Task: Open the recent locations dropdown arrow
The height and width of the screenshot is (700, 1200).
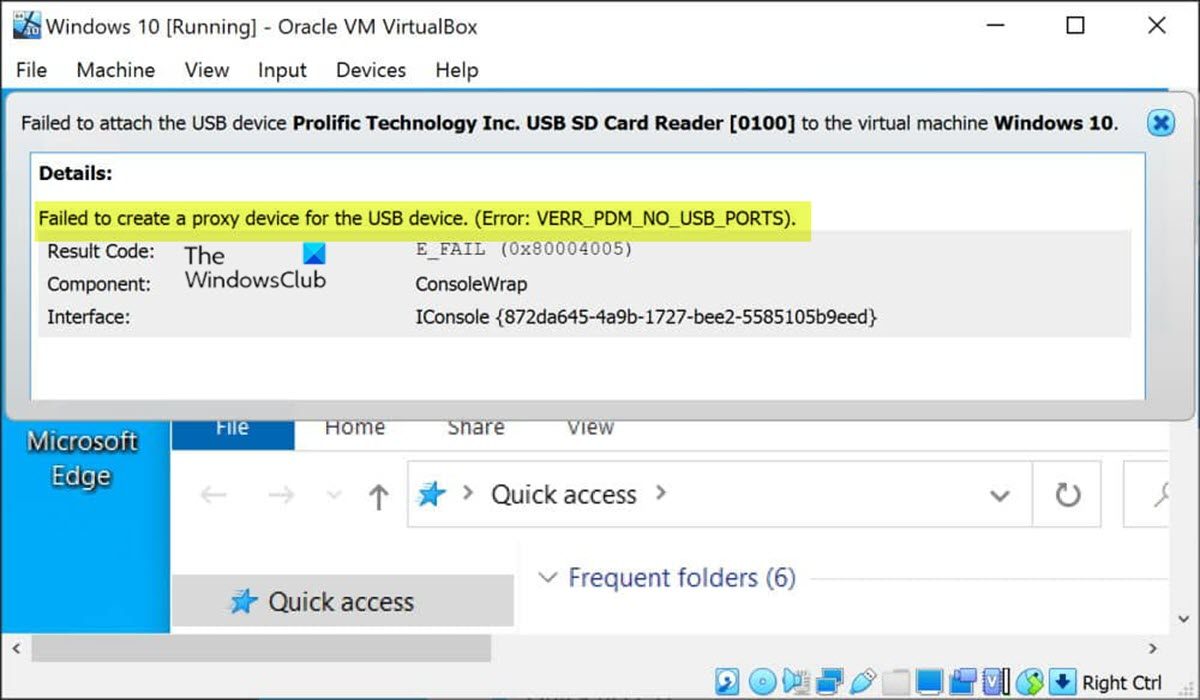Action: click(x=335, y=497)
